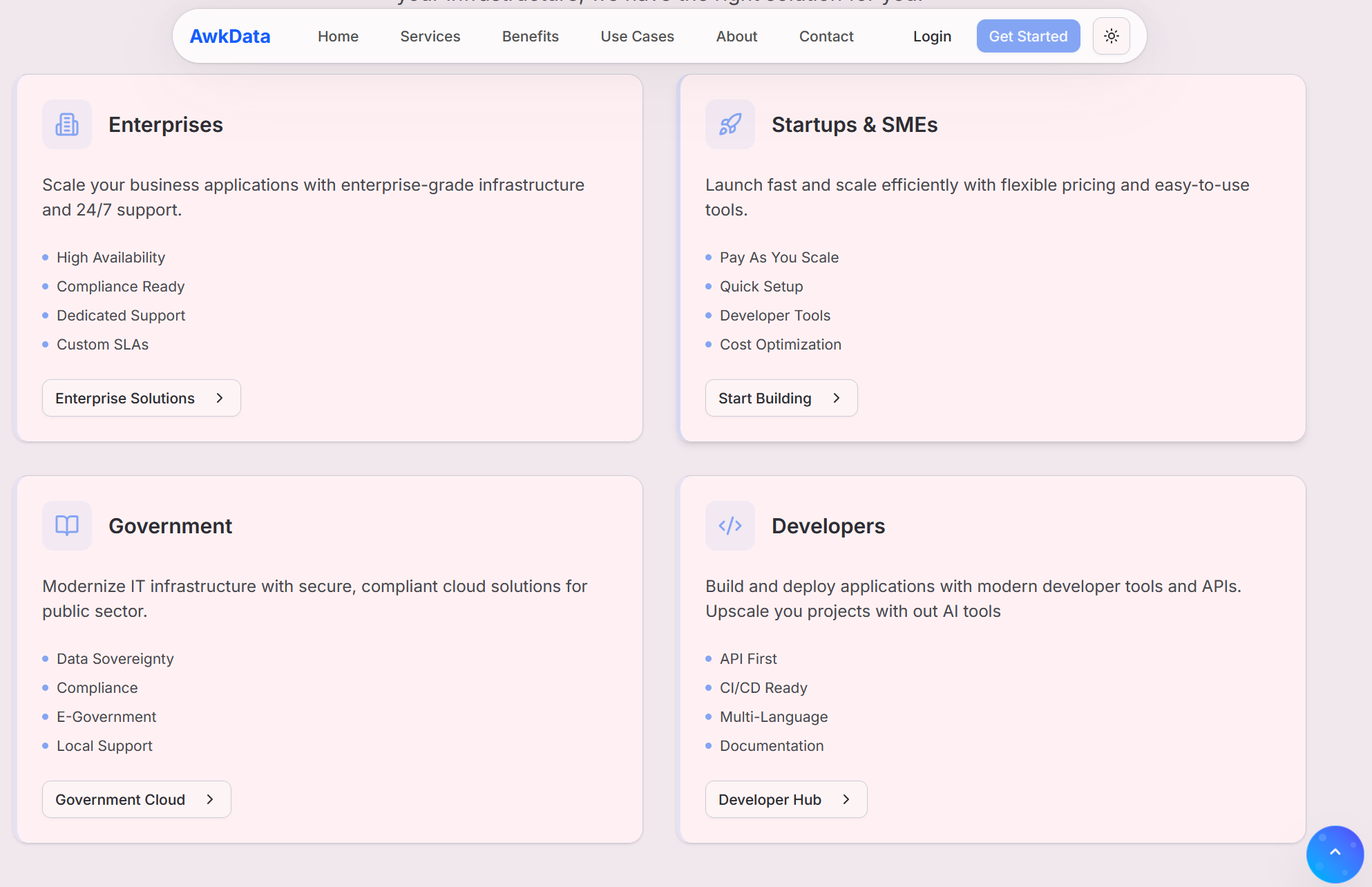1372x887 pixels.
Task: Click the Developers card heading
Action: coord(828,526)
